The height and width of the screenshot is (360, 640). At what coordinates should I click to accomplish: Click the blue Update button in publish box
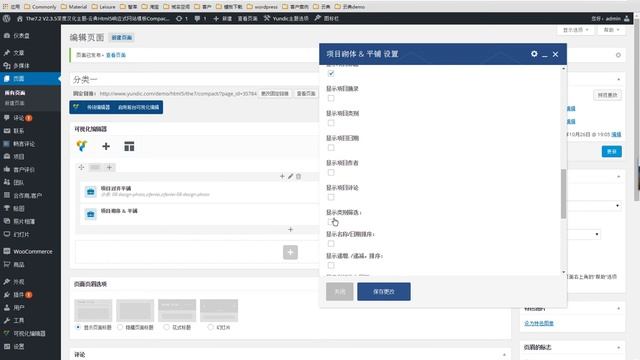click(611, 151)
